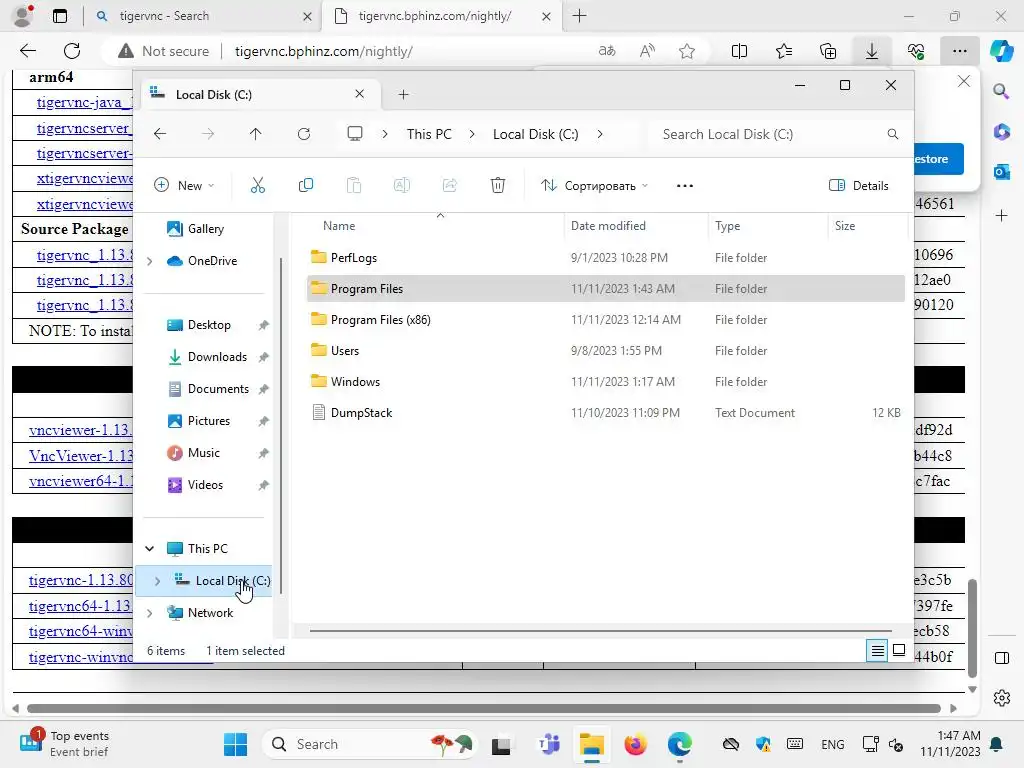The height and width of the screenshot is (768, 1024).
Task: Open tigervnc64-1.13 link on the web page
Action: pos(80,606)
